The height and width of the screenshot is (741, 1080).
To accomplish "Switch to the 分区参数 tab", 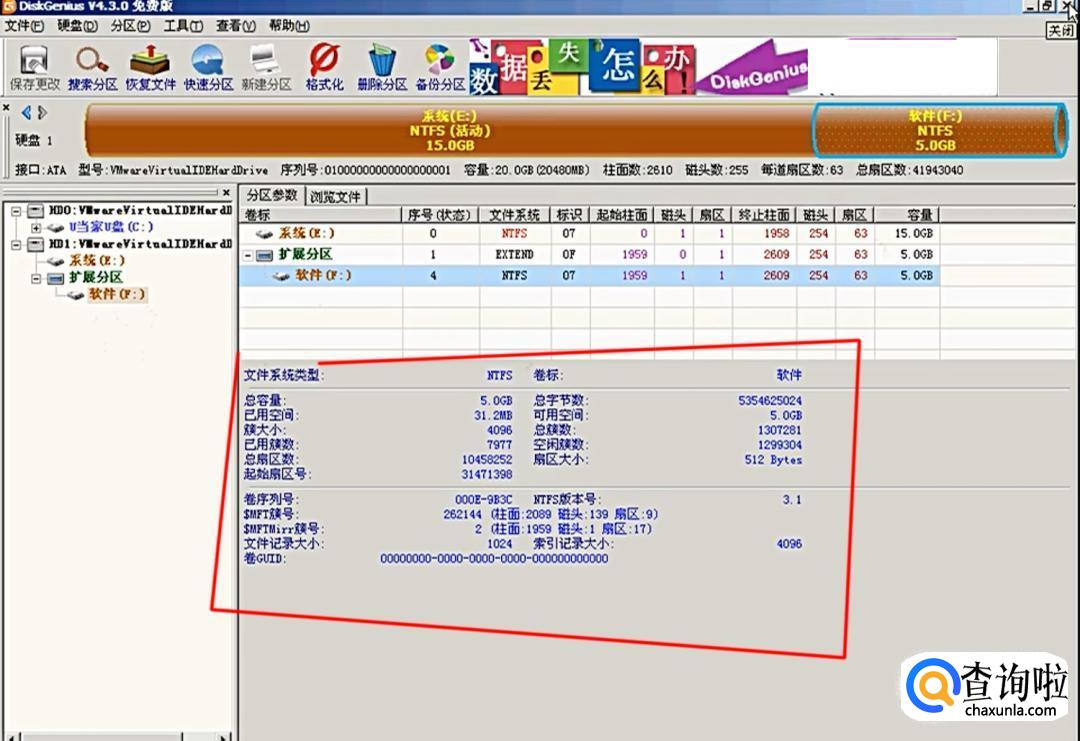I will point(271,196).
